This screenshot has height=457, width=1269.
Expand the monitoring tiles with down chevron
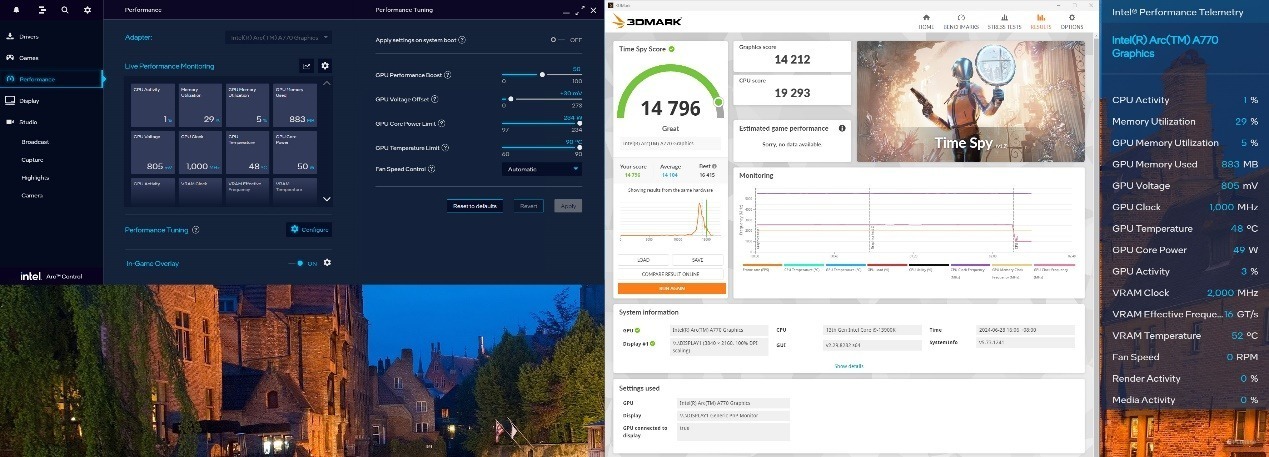coord(326,199)
